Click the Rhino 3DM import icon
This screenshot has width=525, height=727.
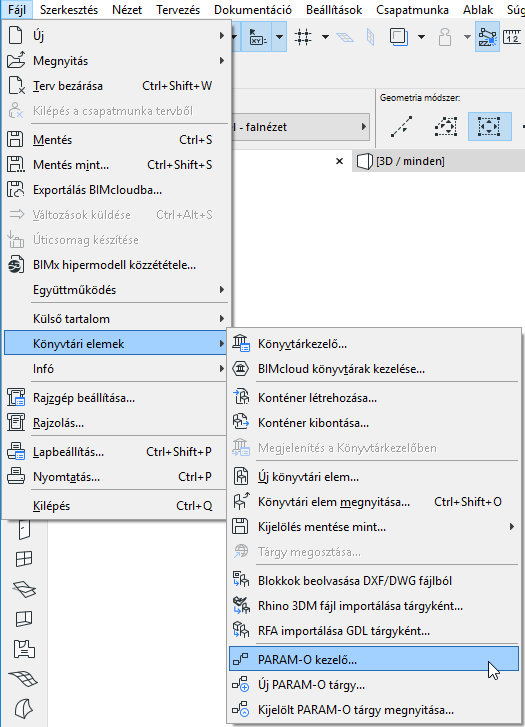[x=241, y=605]
